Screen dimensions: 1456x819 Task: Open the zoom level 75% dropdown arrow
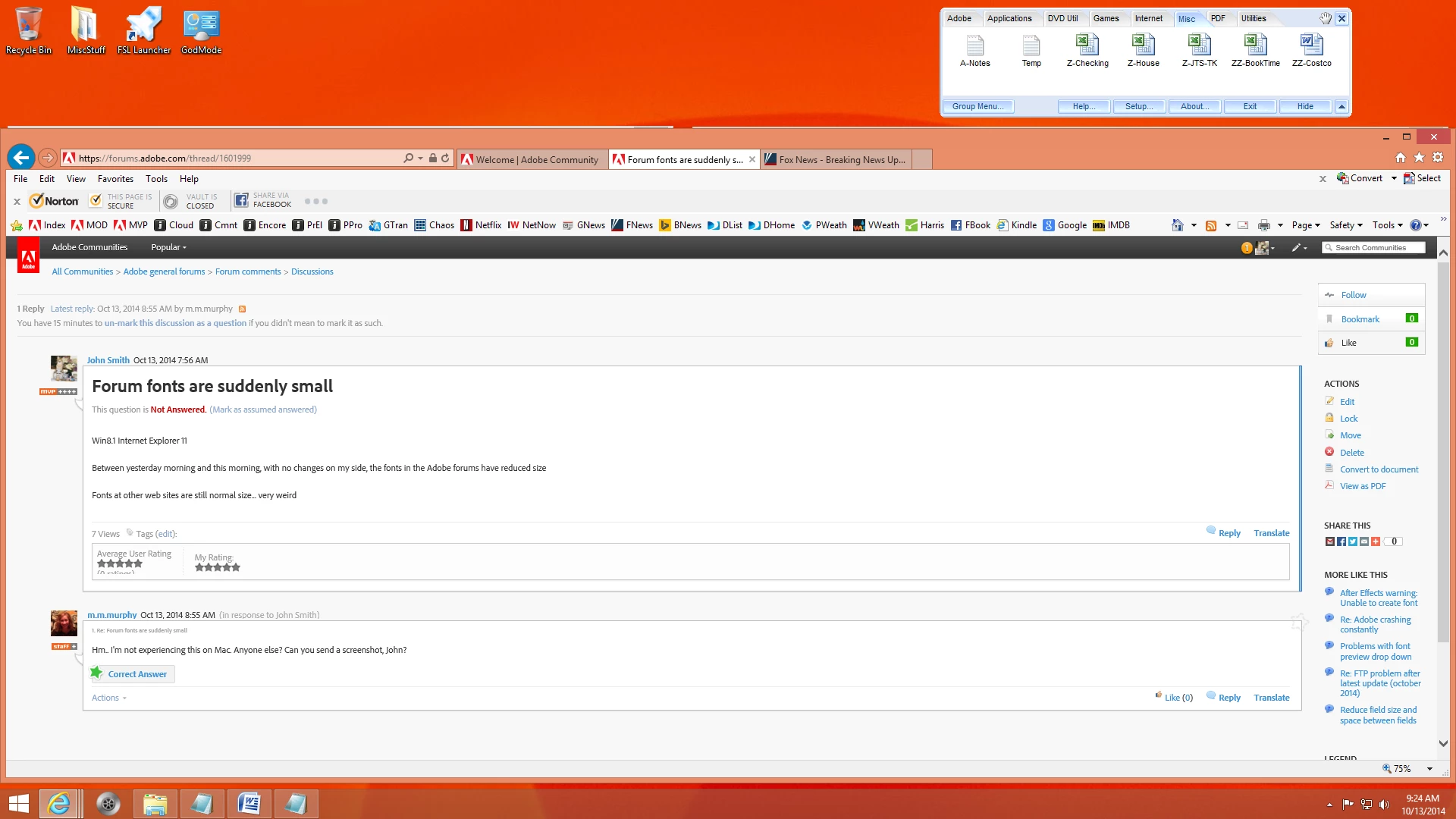click(x=1429, y=769)
